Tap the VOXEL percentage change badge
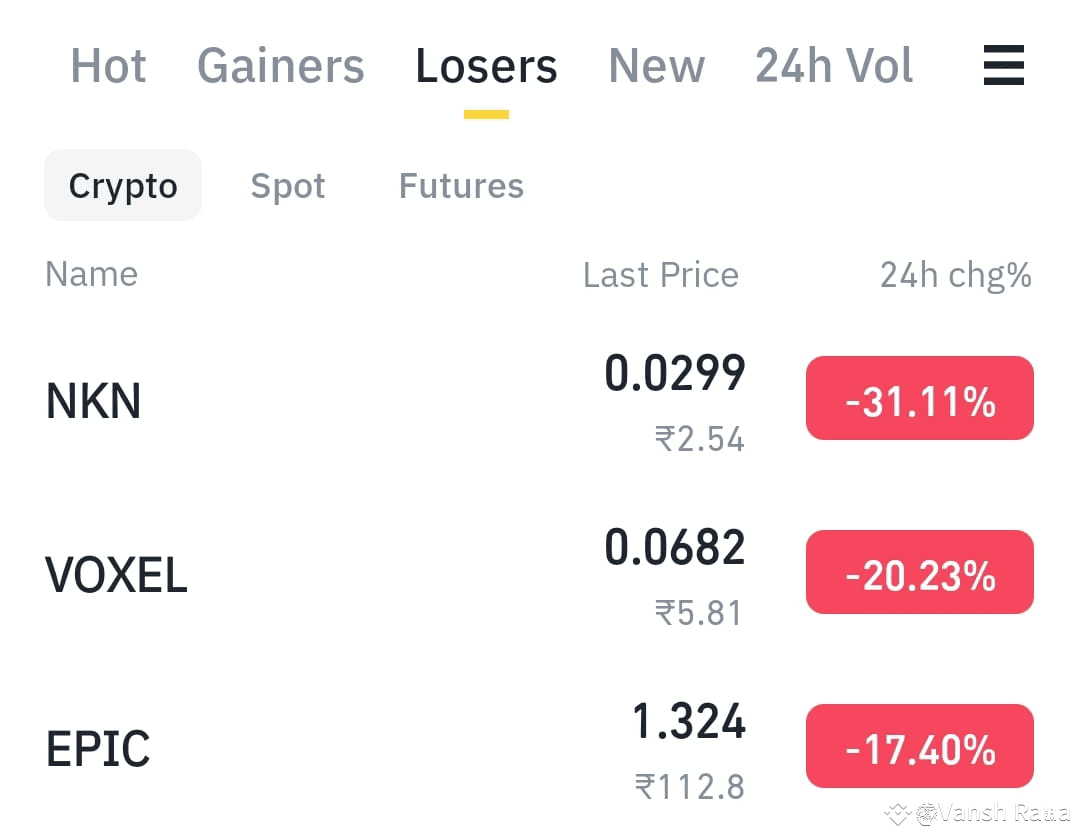Screen dimensions: 1079x835 pos(919,571)
